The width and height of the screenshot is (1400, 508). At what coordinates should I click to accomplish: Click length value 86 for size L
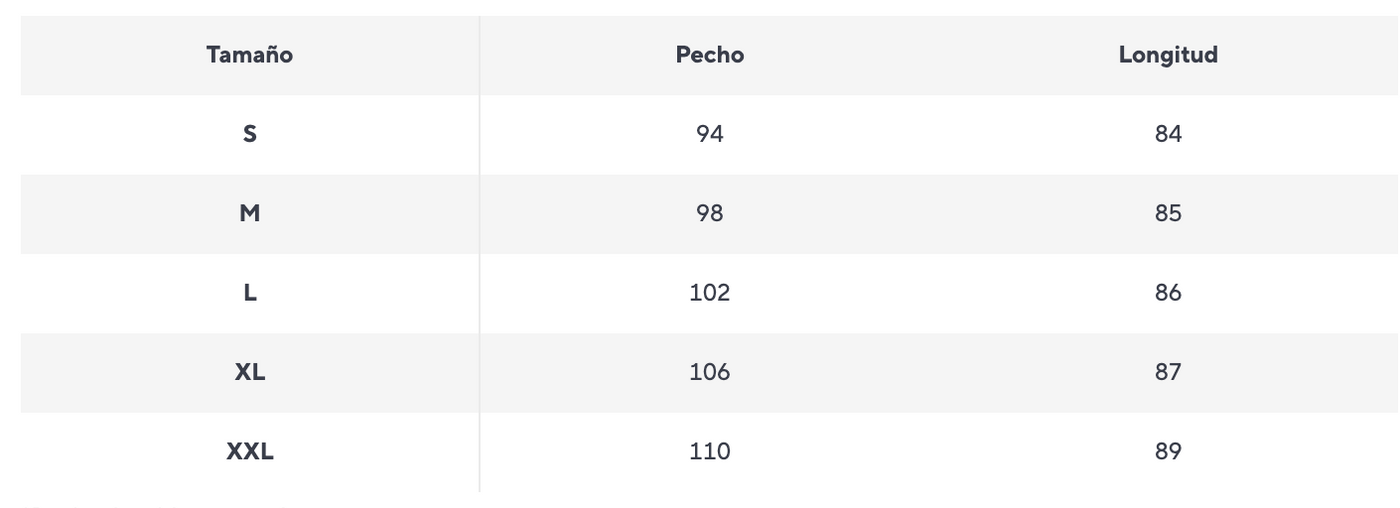point(1168,292)
